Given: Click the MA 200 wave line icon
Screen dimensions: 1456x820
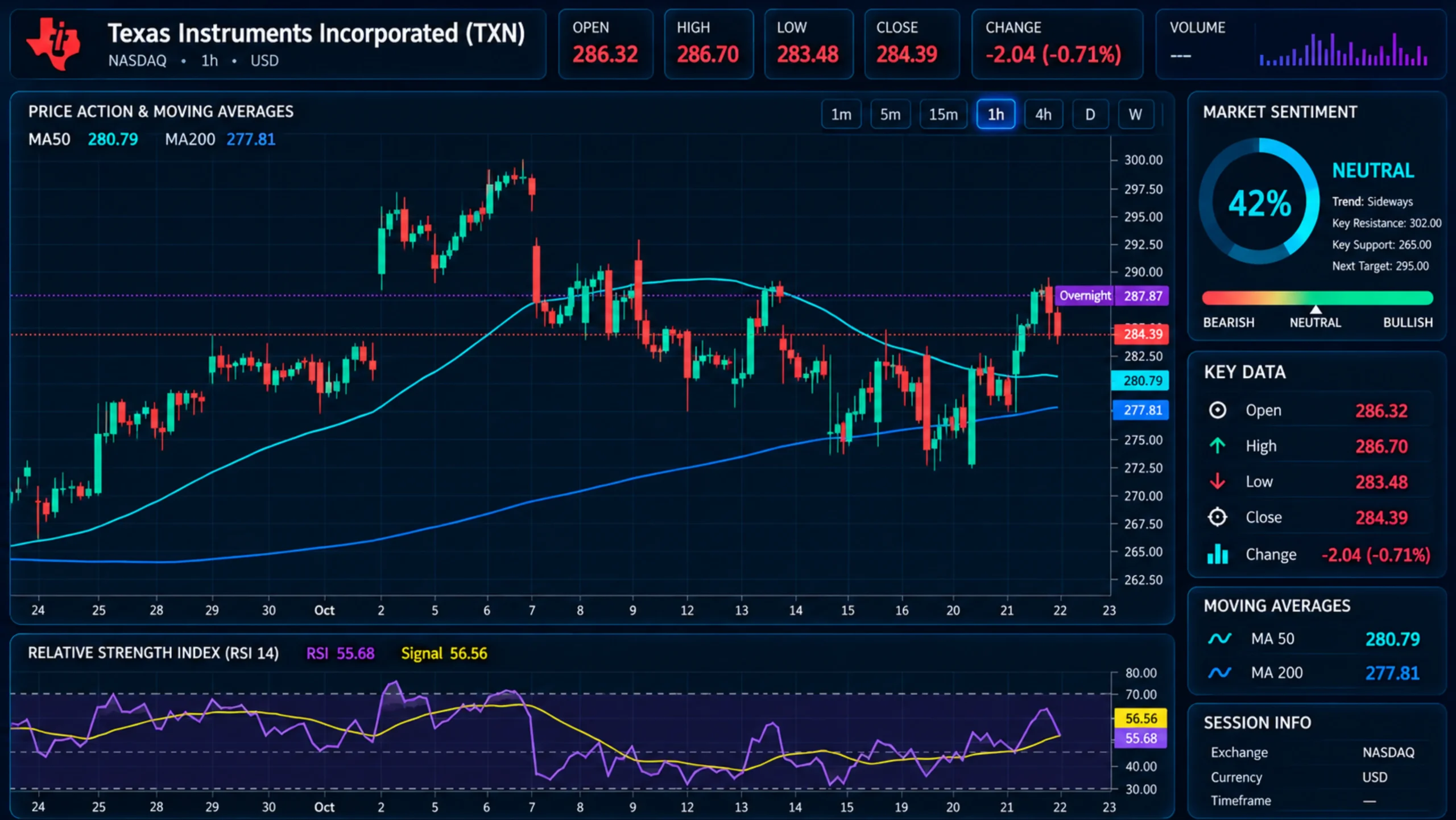Looking at the screenshot, I should [1219, 673].
